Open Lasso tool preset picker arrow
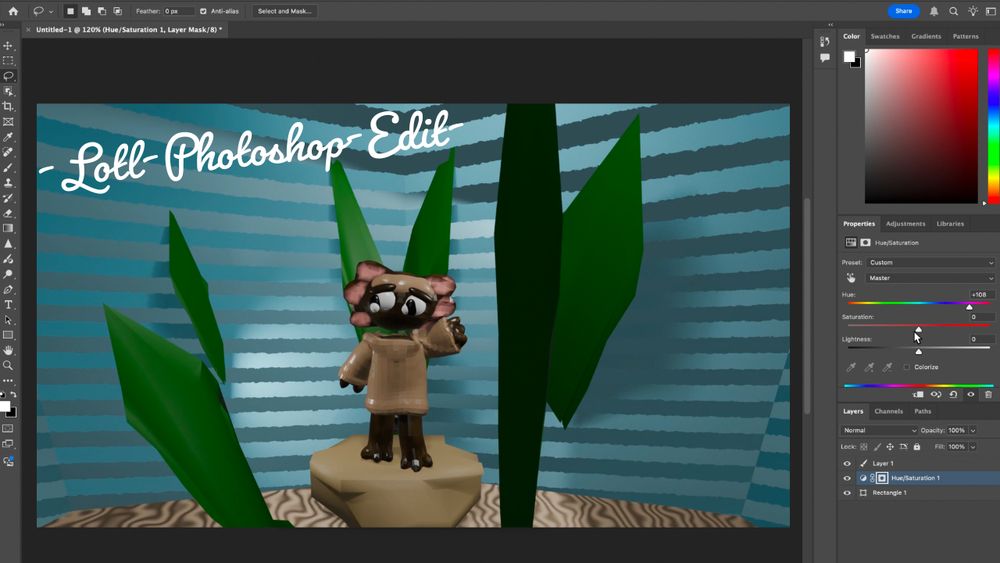Image resolution: width=1000 pixels, height=563 pixels. pos(51,11)
